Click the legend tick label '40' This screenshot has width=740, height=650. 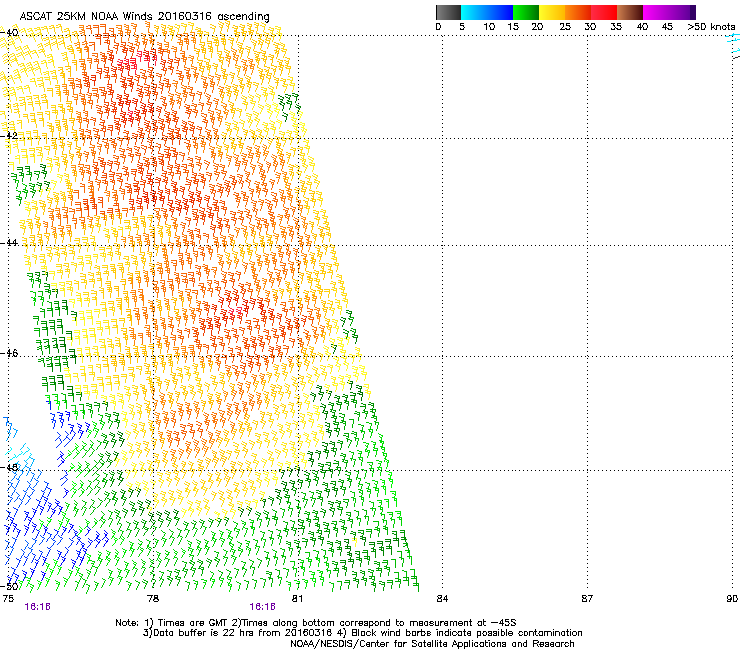coord(642,27)
